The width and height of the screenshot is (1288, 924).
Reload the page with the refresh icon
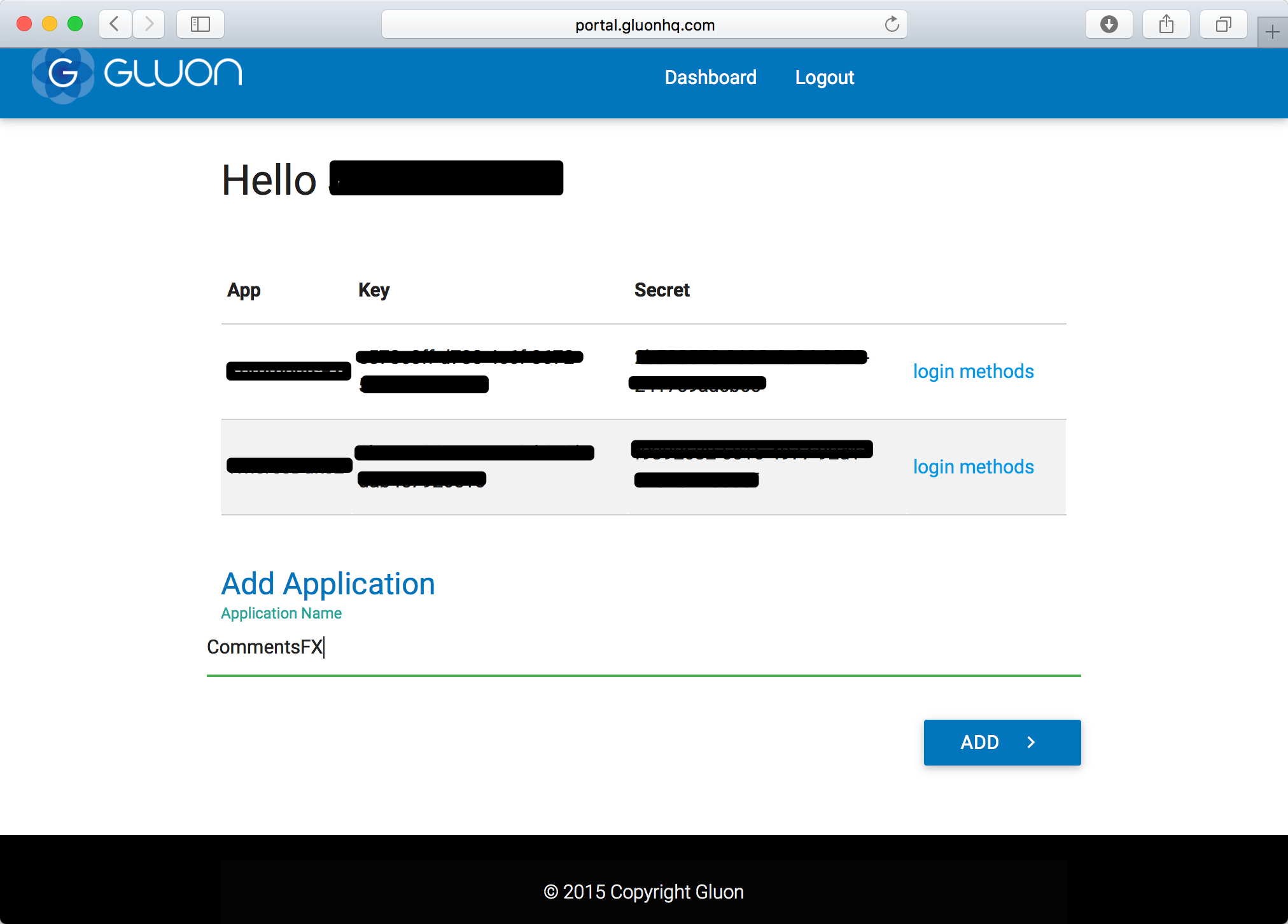click(x=892, y=24)
